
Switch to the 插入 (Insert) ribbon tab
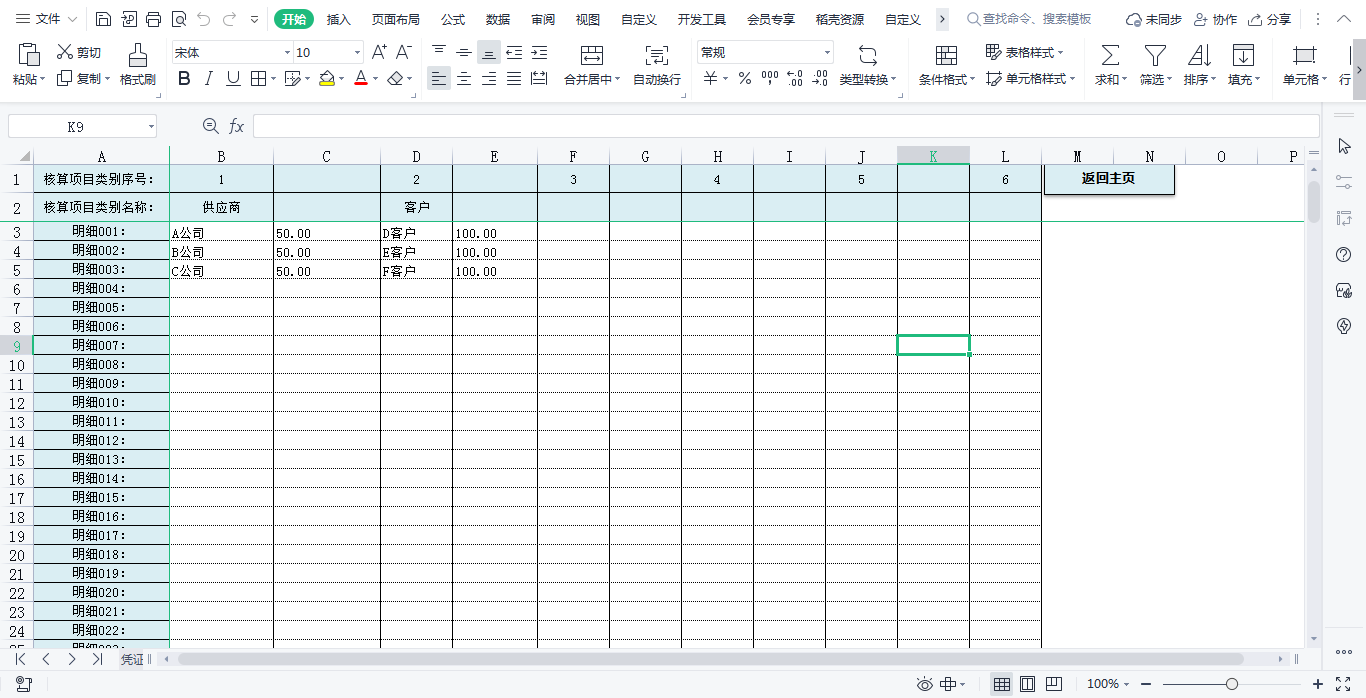(x=339, y=19)
